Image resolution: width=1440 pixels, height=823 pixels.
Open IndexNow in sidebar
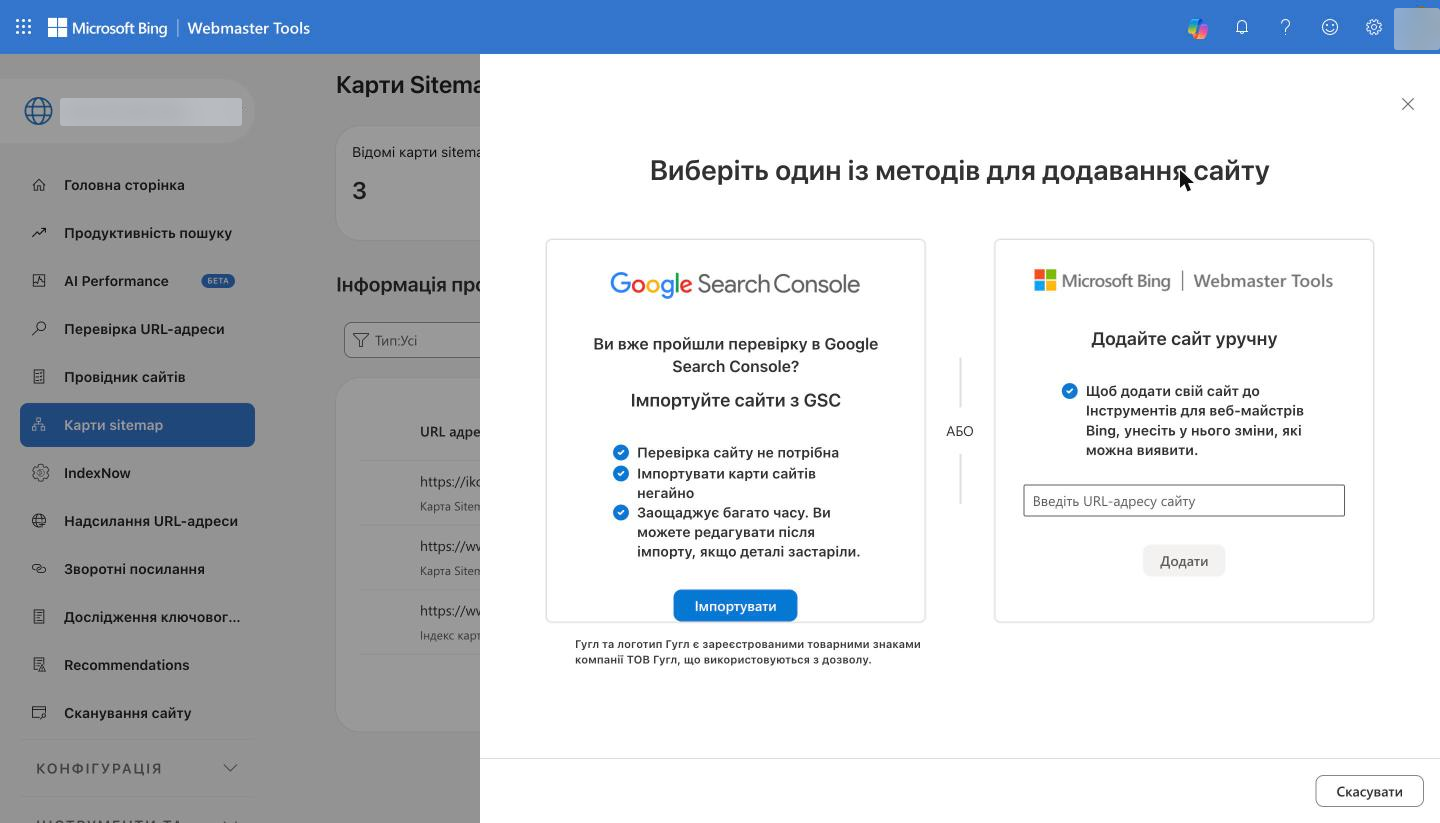[x=137, y=473]
